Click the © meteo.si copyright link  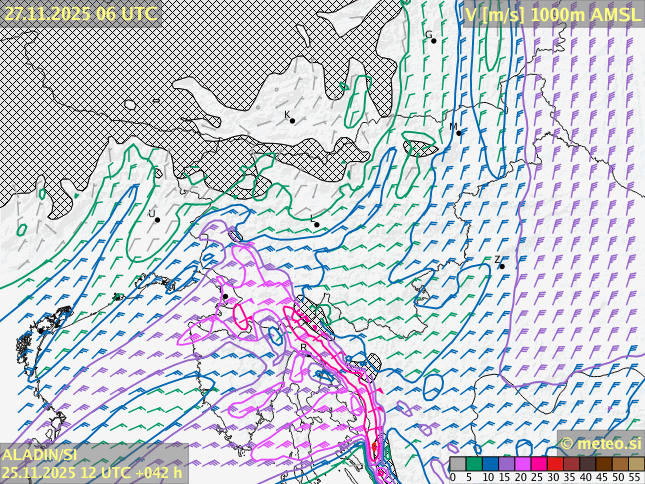click(600, 443)
